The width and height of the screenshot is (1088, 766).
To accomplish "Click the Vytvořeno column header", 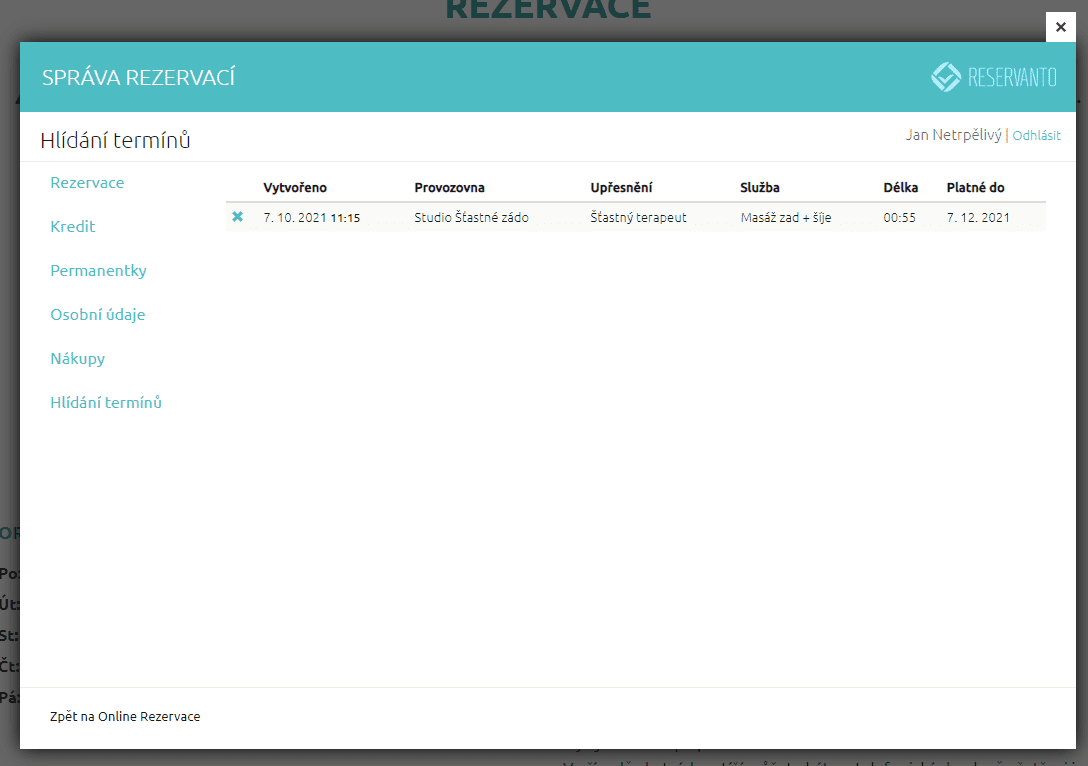I will click(x=295, y=188).
